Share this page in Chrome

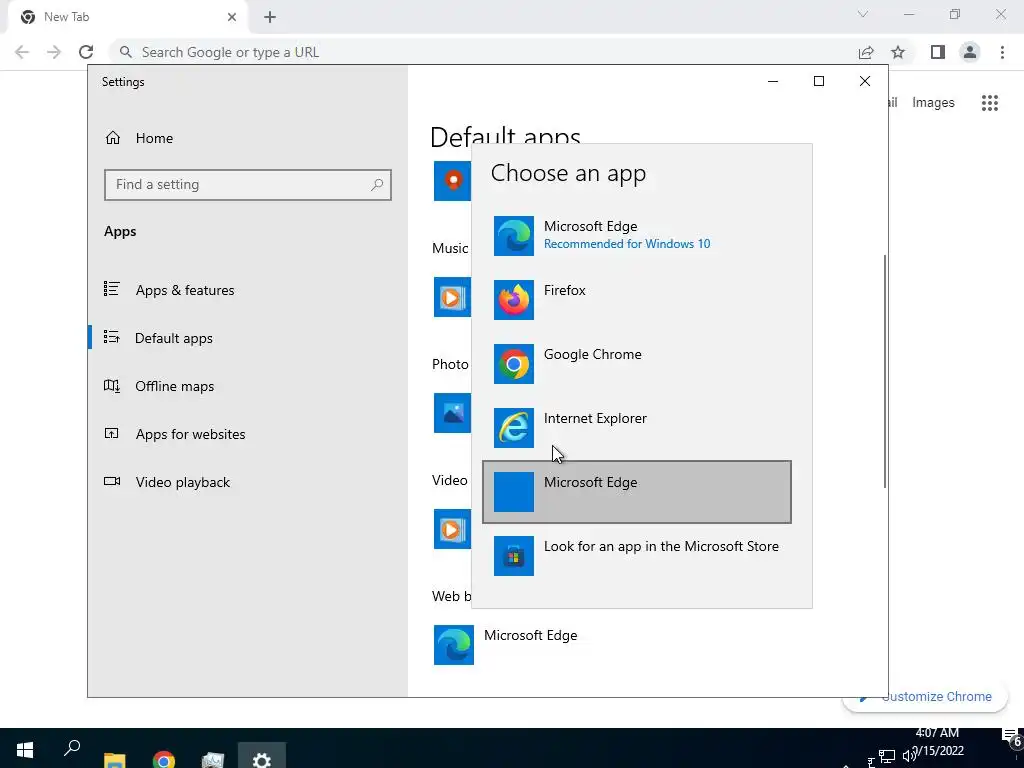(866, 52)
